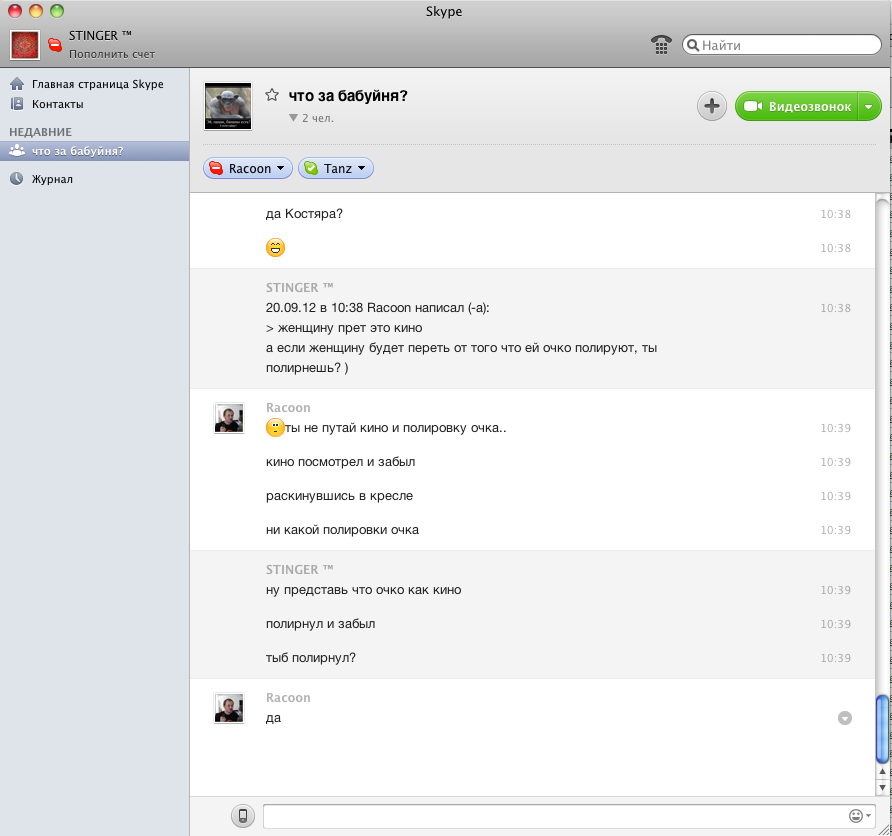
Task: Click the yellow minimize window button
Action: 36,11
